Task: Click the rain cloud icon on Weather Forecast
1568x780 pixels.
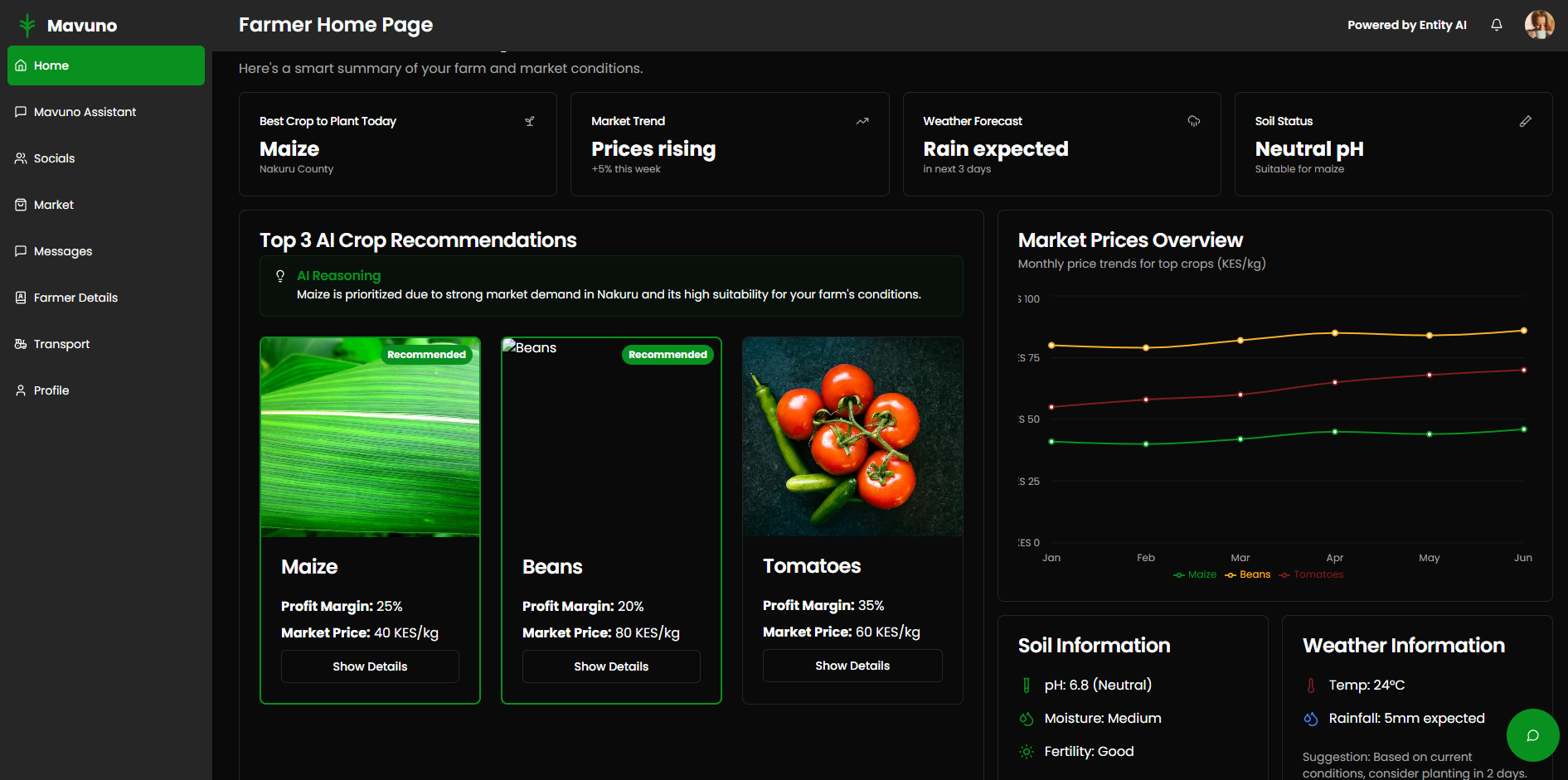Action: click(x=1193, y=121)
